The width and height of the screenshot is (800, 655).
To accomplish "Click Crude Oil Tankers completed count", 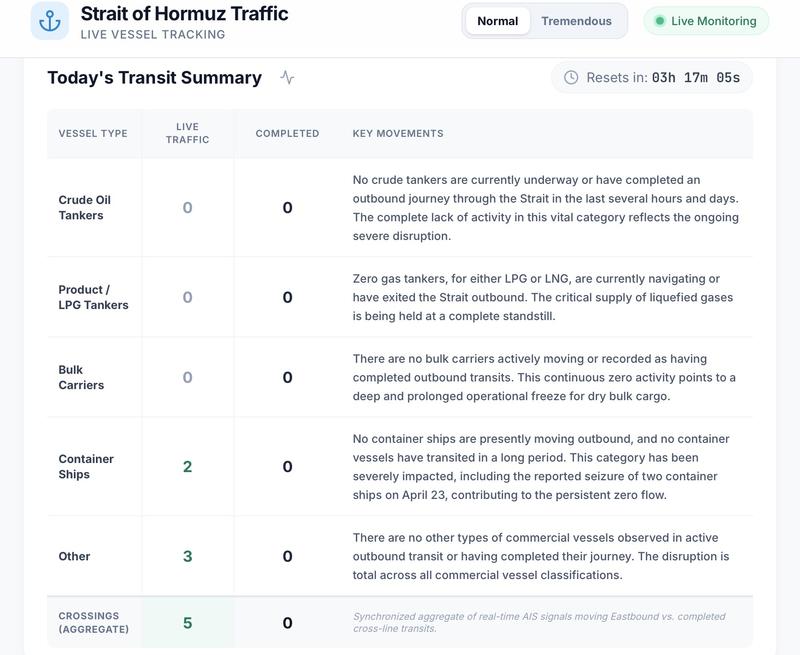I will tap(287, 208).
